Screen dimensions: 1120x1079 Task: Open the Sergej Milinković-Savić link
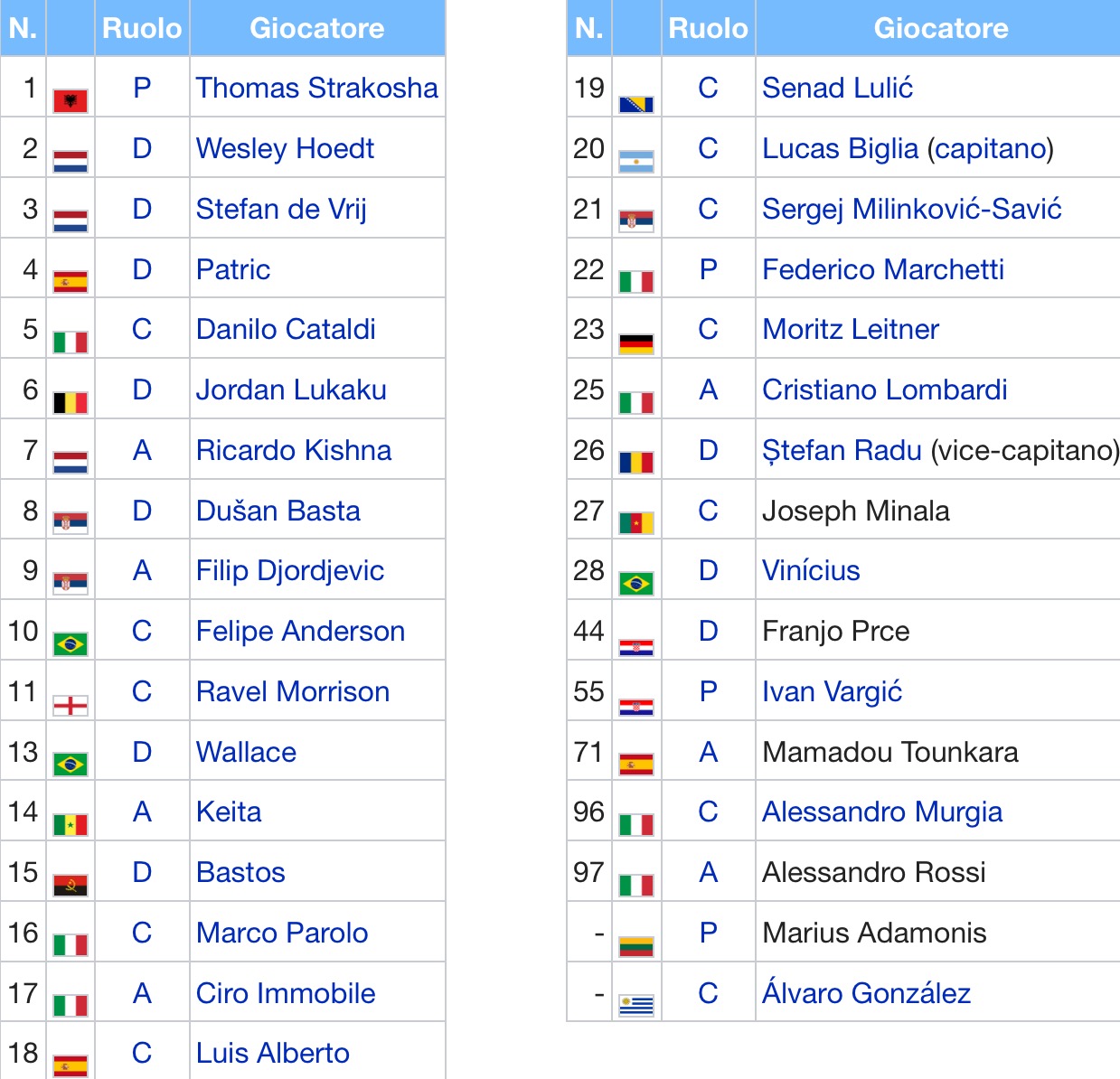coord(911,209)
